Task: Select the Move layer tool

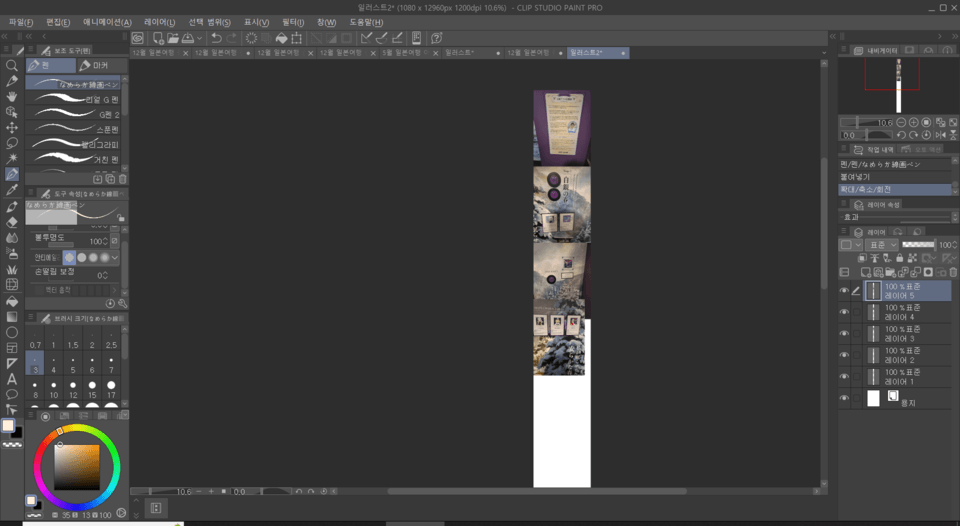Action: click(x=11, y=127)
